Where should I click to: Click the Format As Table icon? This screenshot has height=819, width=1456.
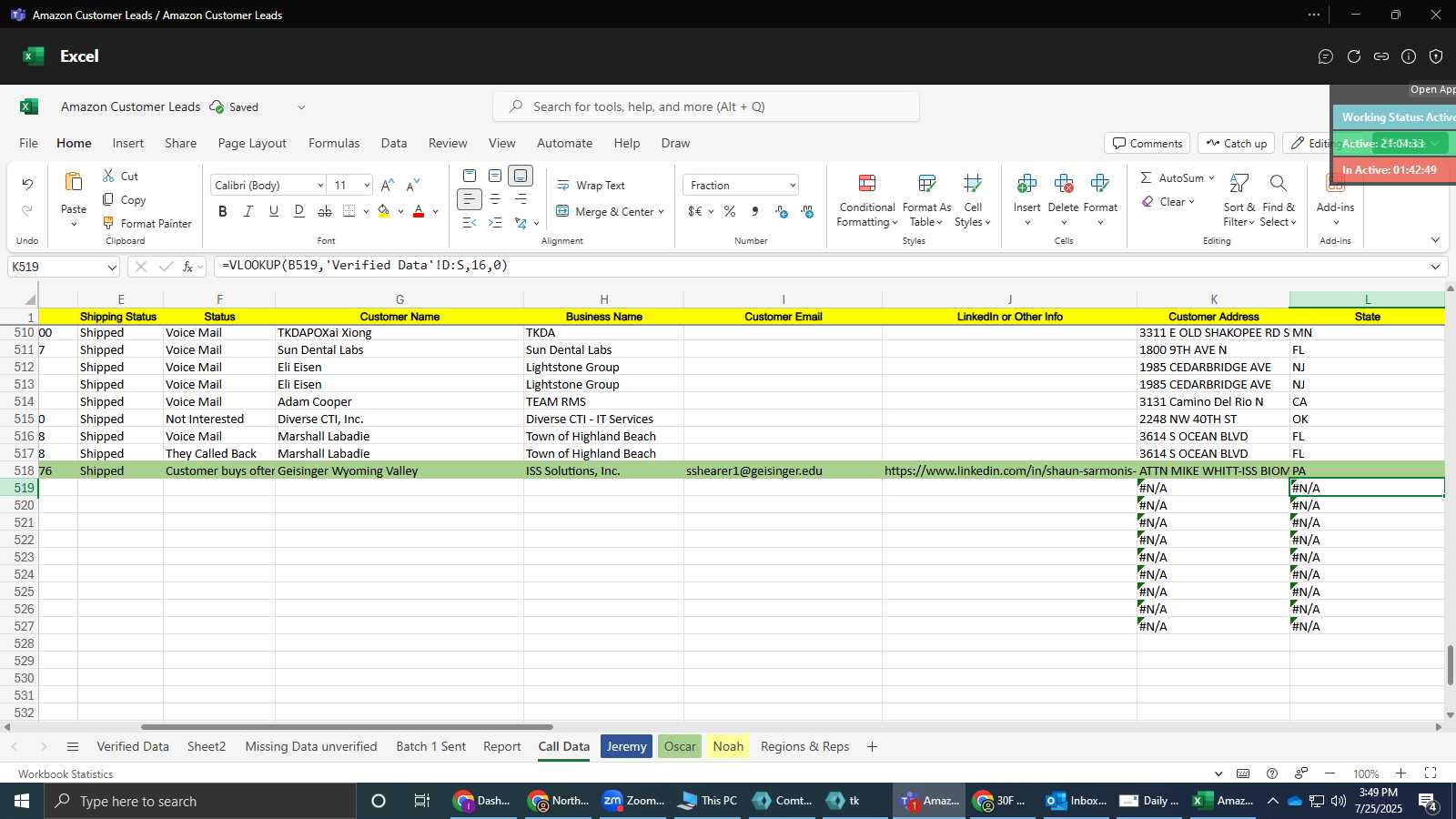(926, 184)
